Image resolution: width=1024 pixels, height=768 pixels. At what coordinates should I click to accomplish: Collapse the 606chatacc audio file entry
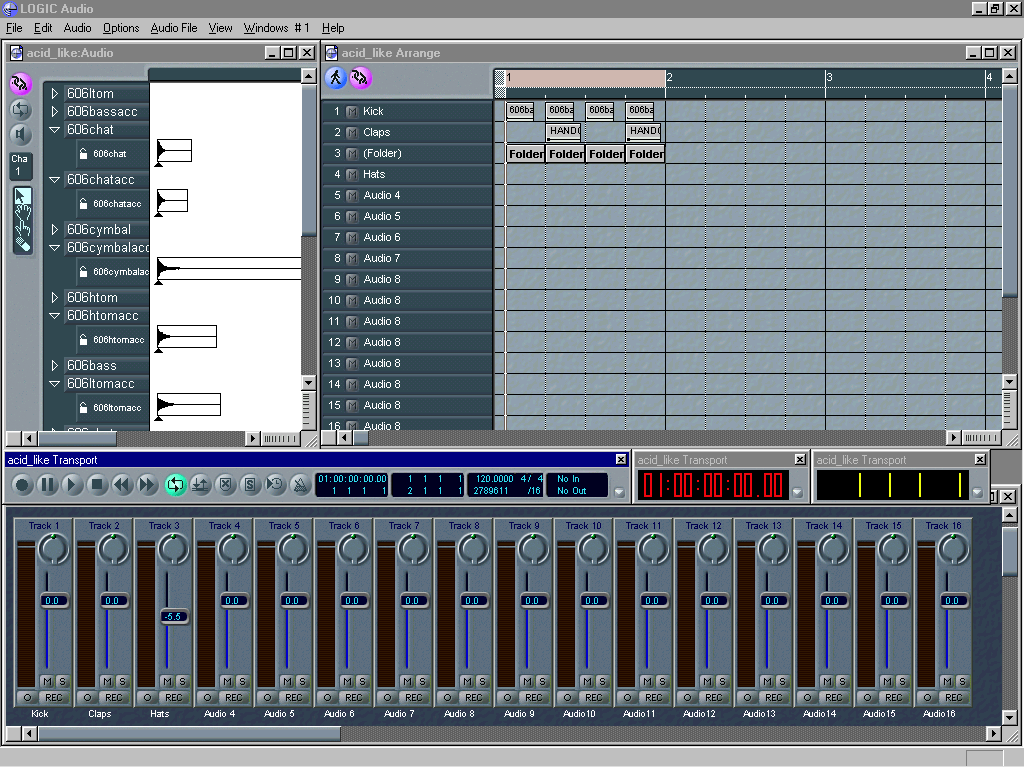click(x=55, y=180)
